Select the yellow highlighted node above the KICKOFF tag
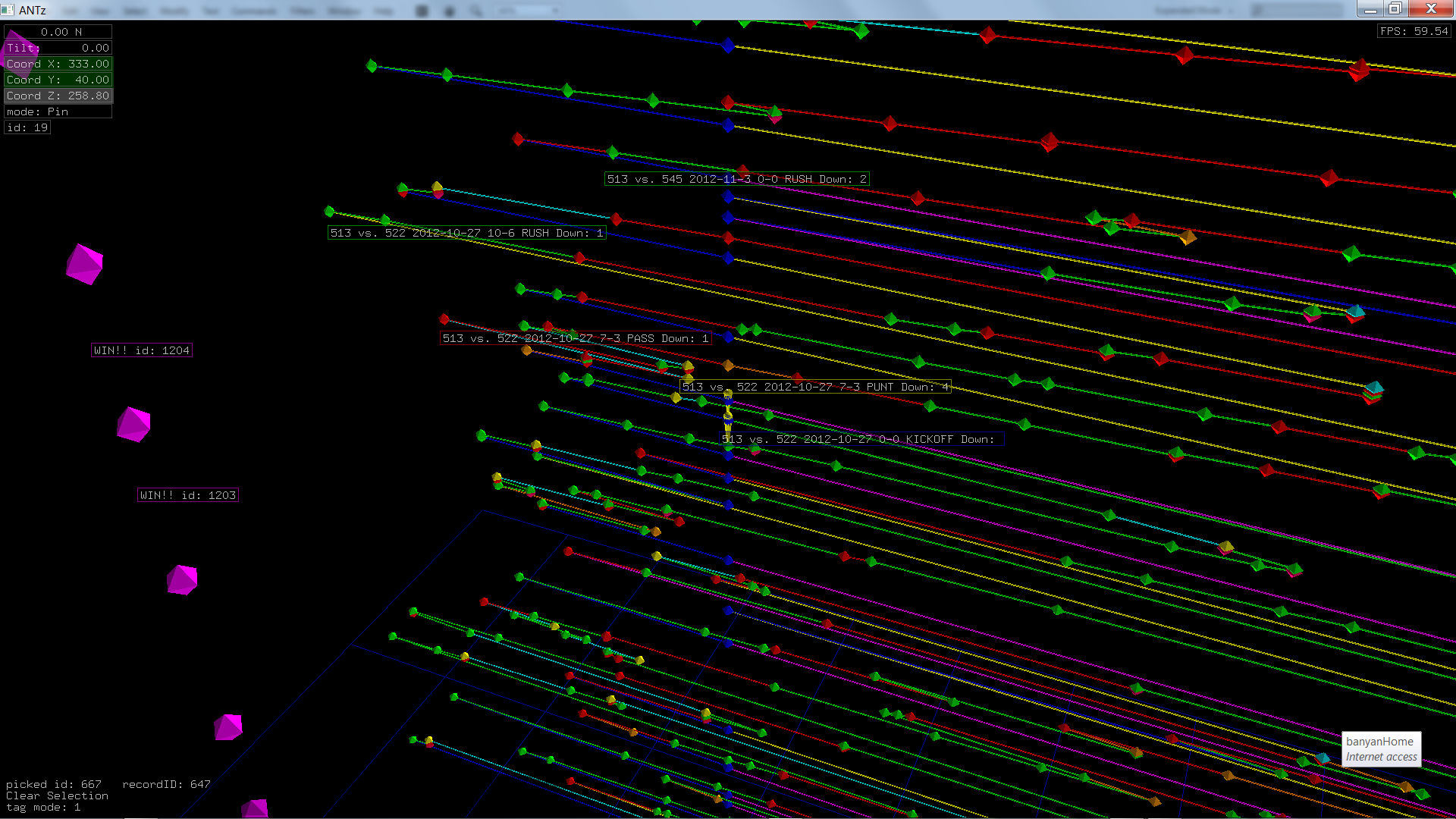The height and width of the screenshot is (819, 1456). point(728,414)
